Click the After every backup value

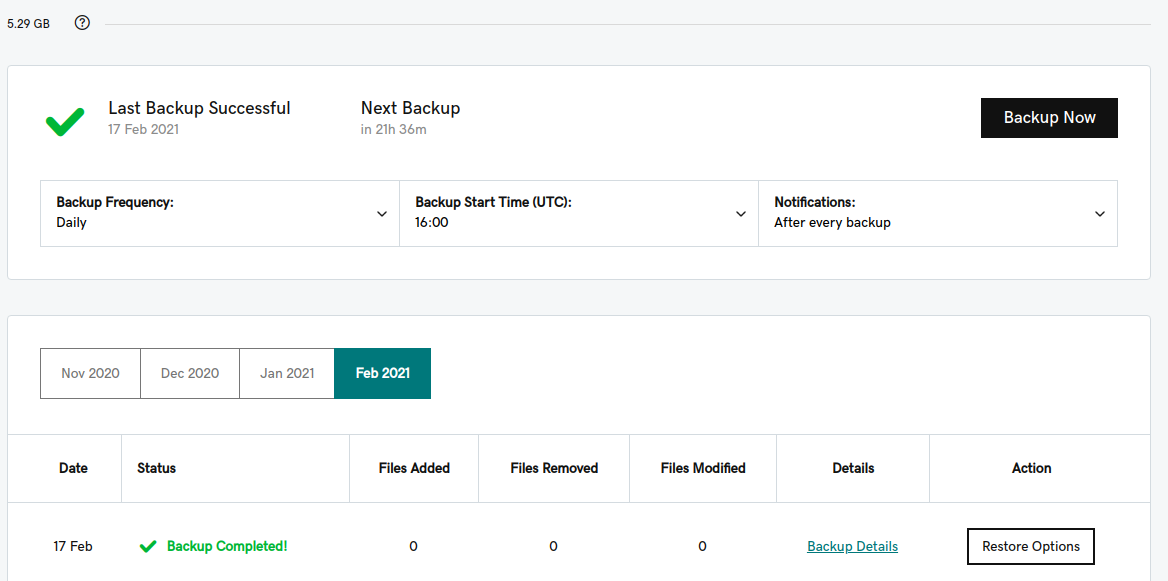coord(832,222)
